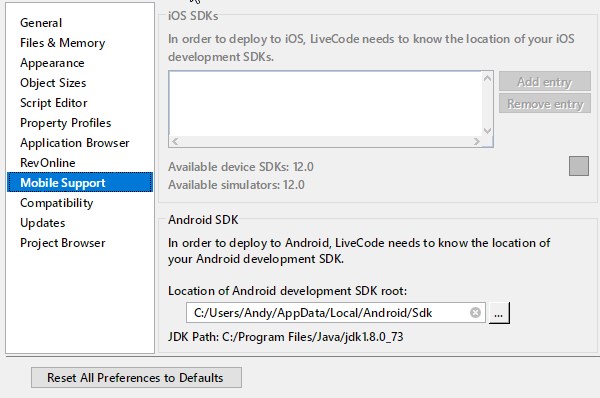Click the gray square beside available SDKs
The height and width of the screenshot is (398, 600).
(x=579, y=166)
